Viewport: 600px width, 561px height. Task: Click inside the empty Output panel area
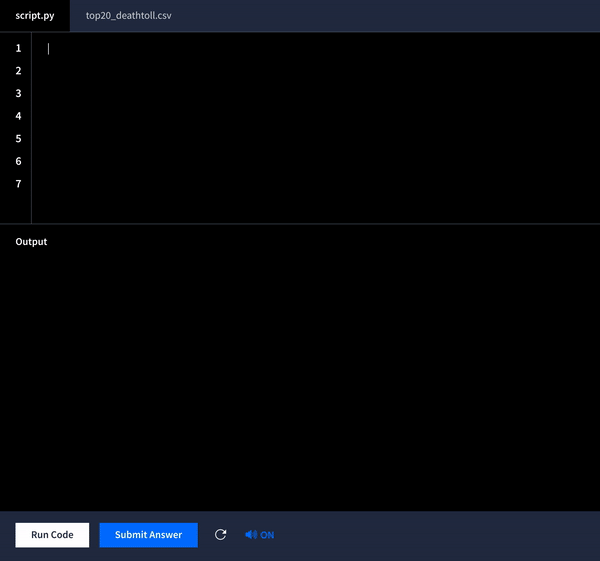tap(300, 380)
